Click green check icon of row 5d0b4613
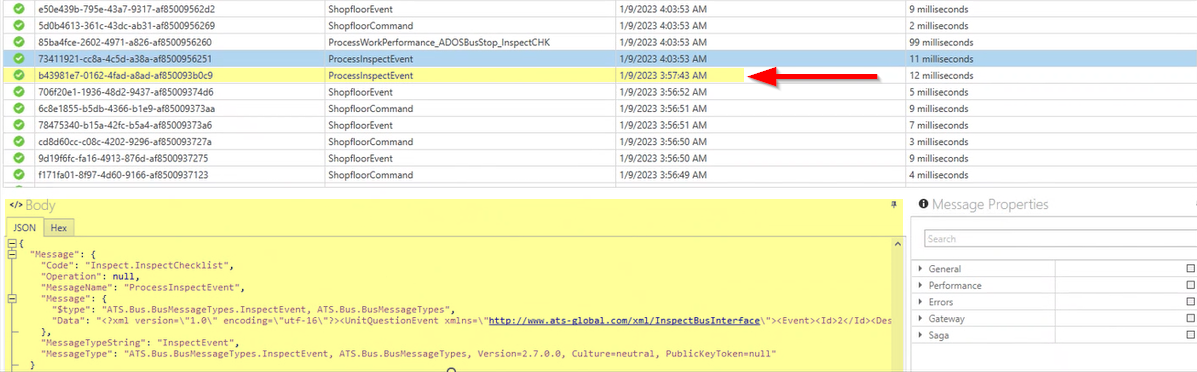The height and width of the screenshot is (372, 1197). click(19, 25)
